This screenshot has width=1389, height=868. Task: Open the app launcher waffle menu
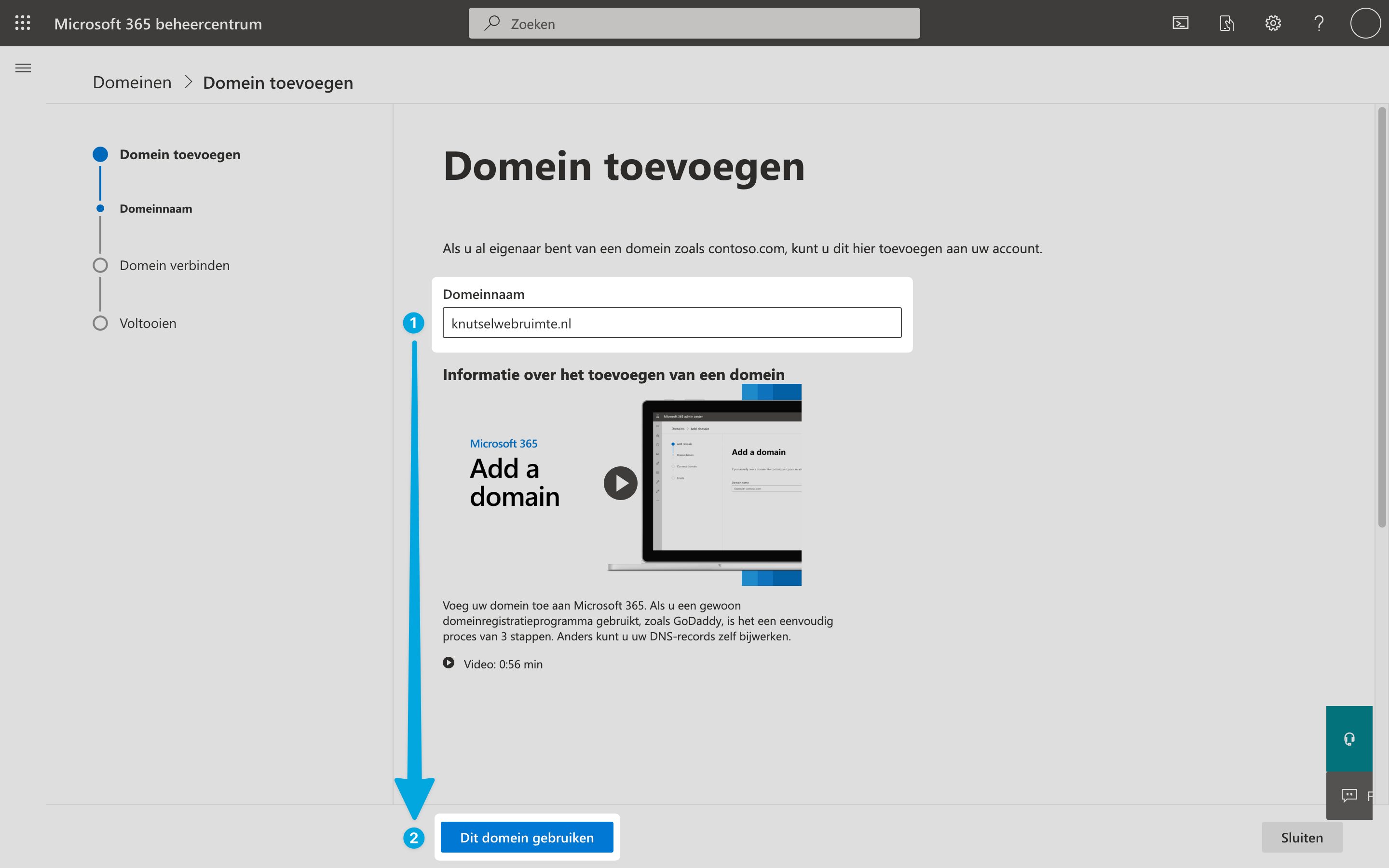pyautogui.click(x=23, y=23)
